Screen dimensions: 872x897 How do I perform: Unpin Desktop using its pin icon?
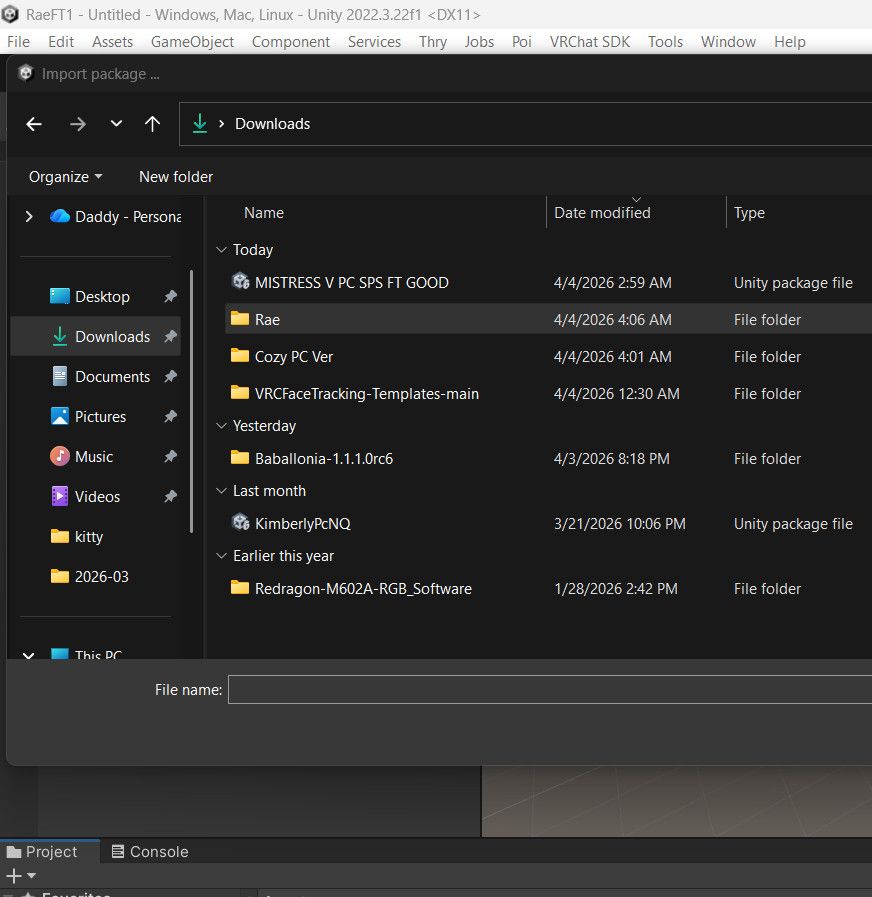tap(171, 296)
